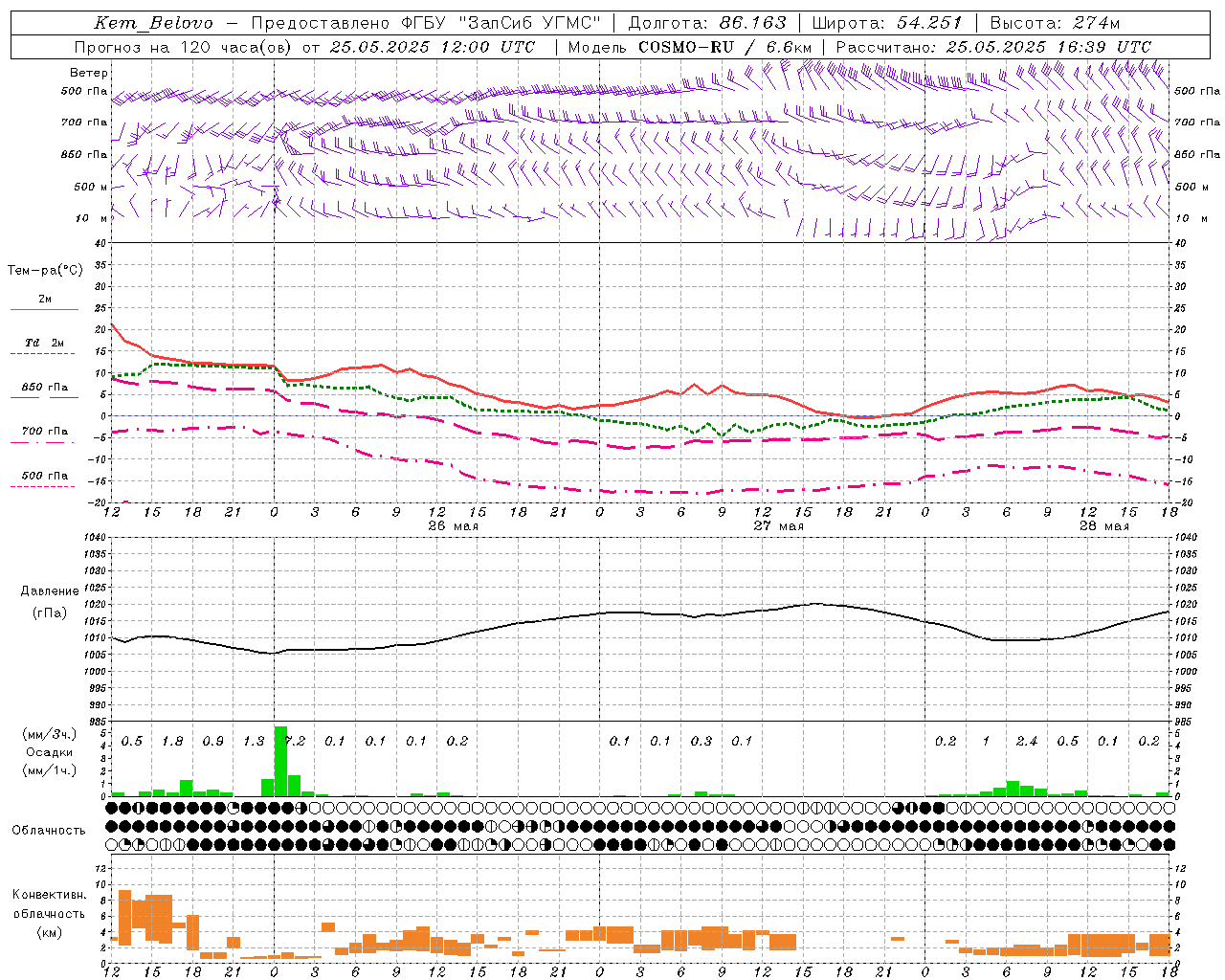Click the tallest green precipitation bar

click(280, 762)
